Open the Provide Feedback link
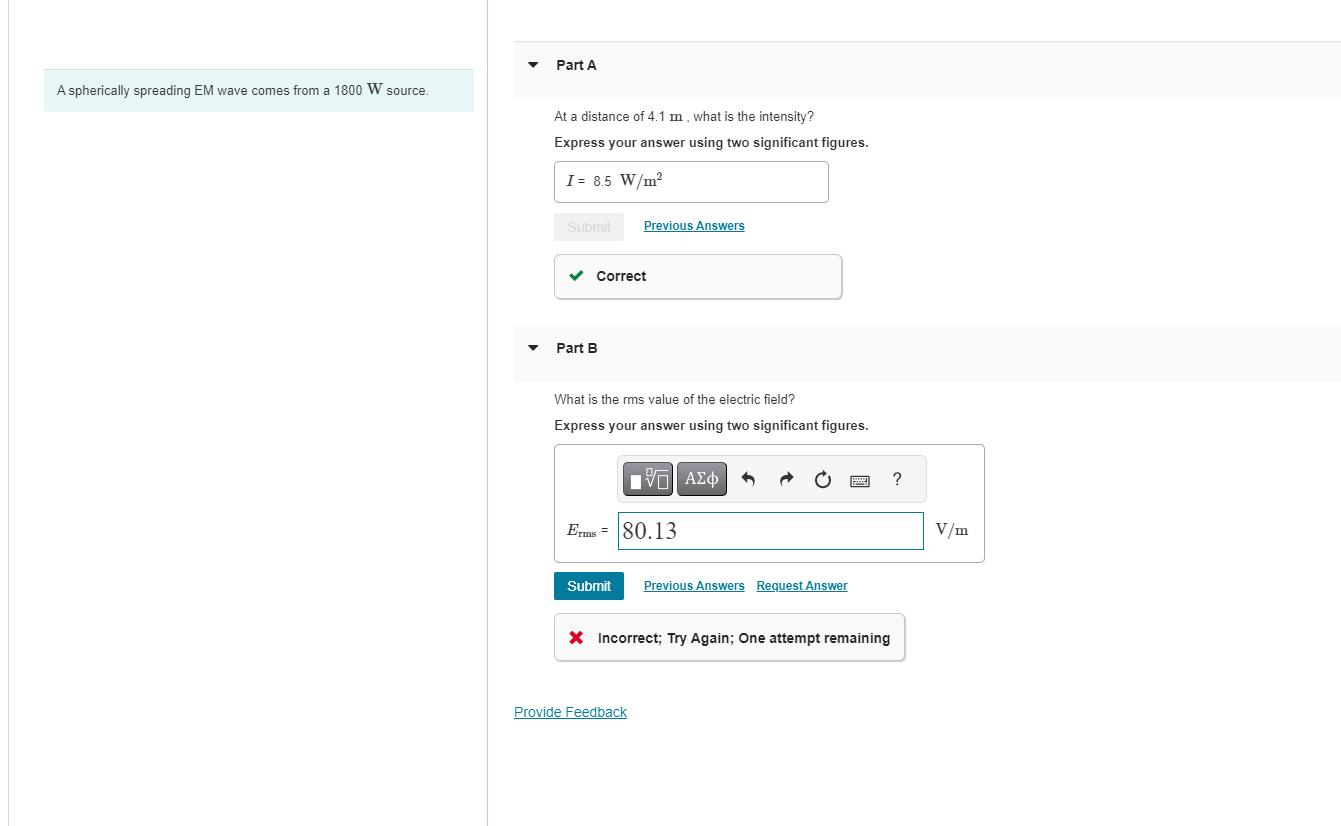The image size is (1341, 826). click(x=570, y=712)
